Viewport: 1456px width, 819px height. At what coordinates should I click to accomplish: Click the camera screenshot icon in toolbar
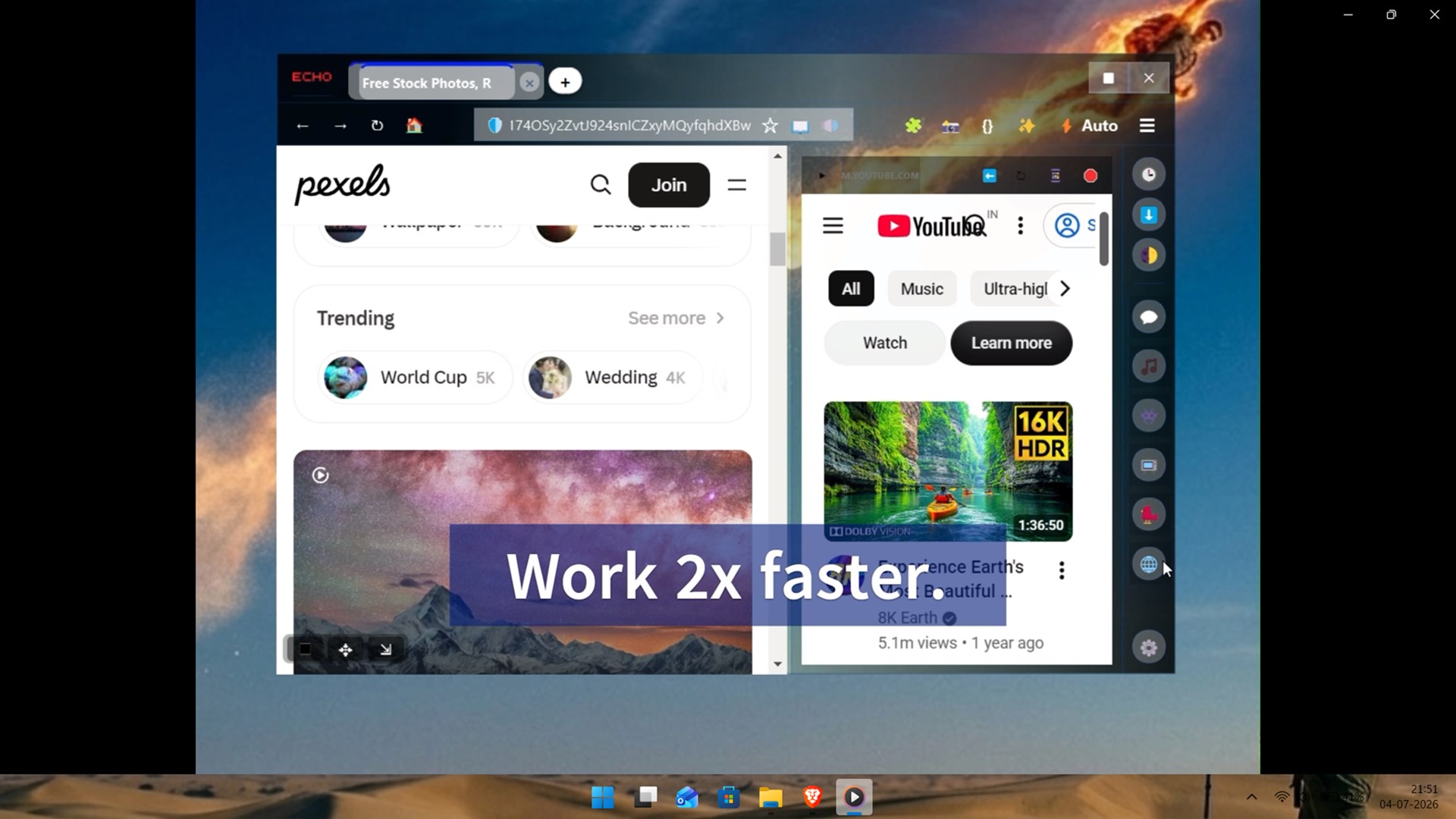(950, 127)
